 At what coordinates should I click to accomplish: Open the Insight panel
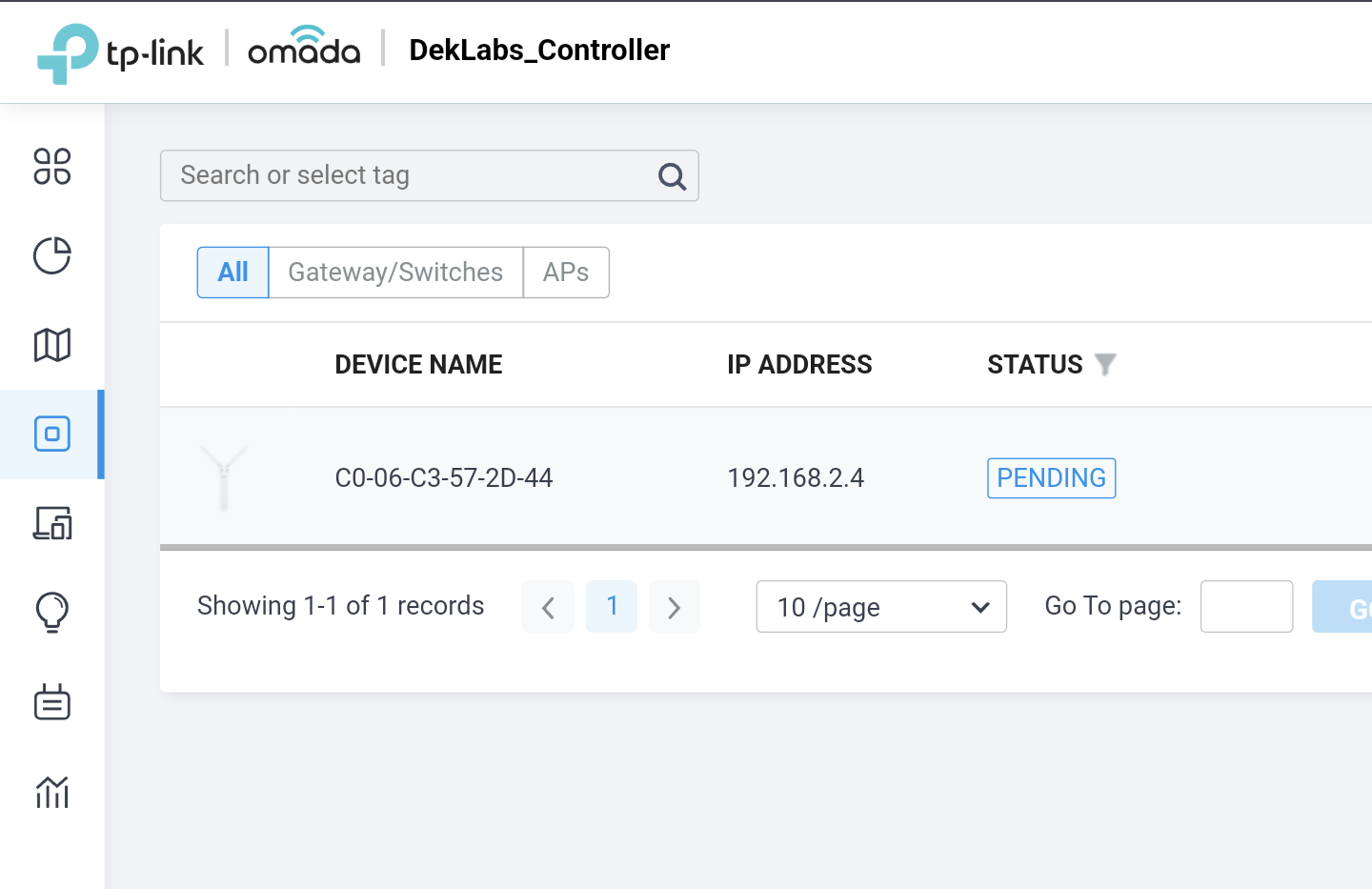pos(52,612)
